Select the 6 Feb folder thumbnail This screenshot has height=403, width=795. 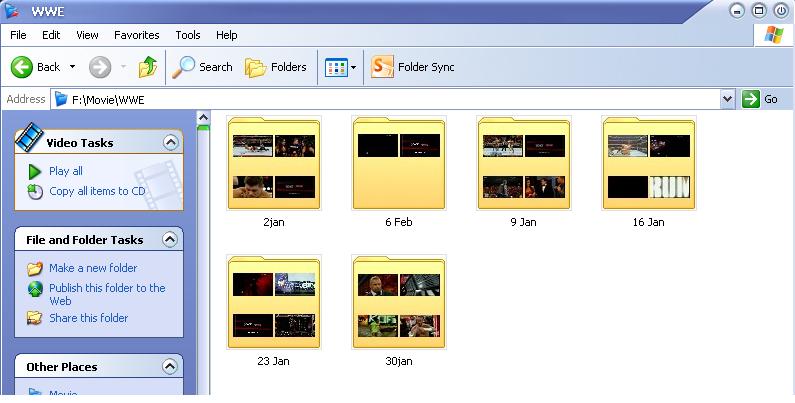[x=399, y=163]
